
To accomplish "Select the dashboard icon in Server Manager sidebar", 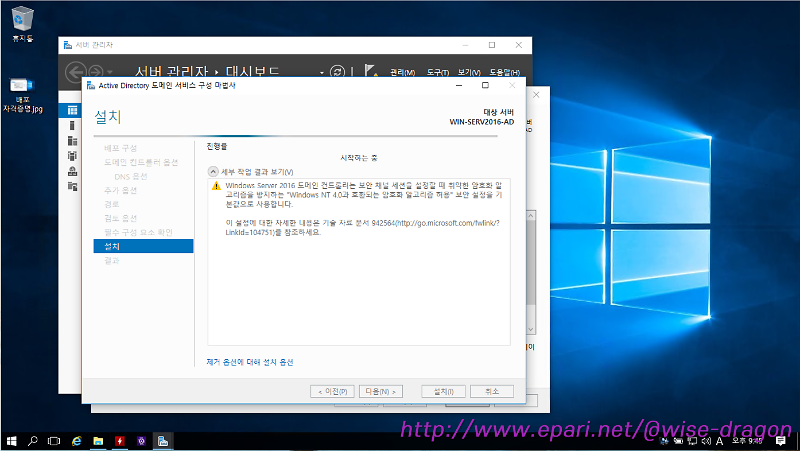I will pos(72,110).
